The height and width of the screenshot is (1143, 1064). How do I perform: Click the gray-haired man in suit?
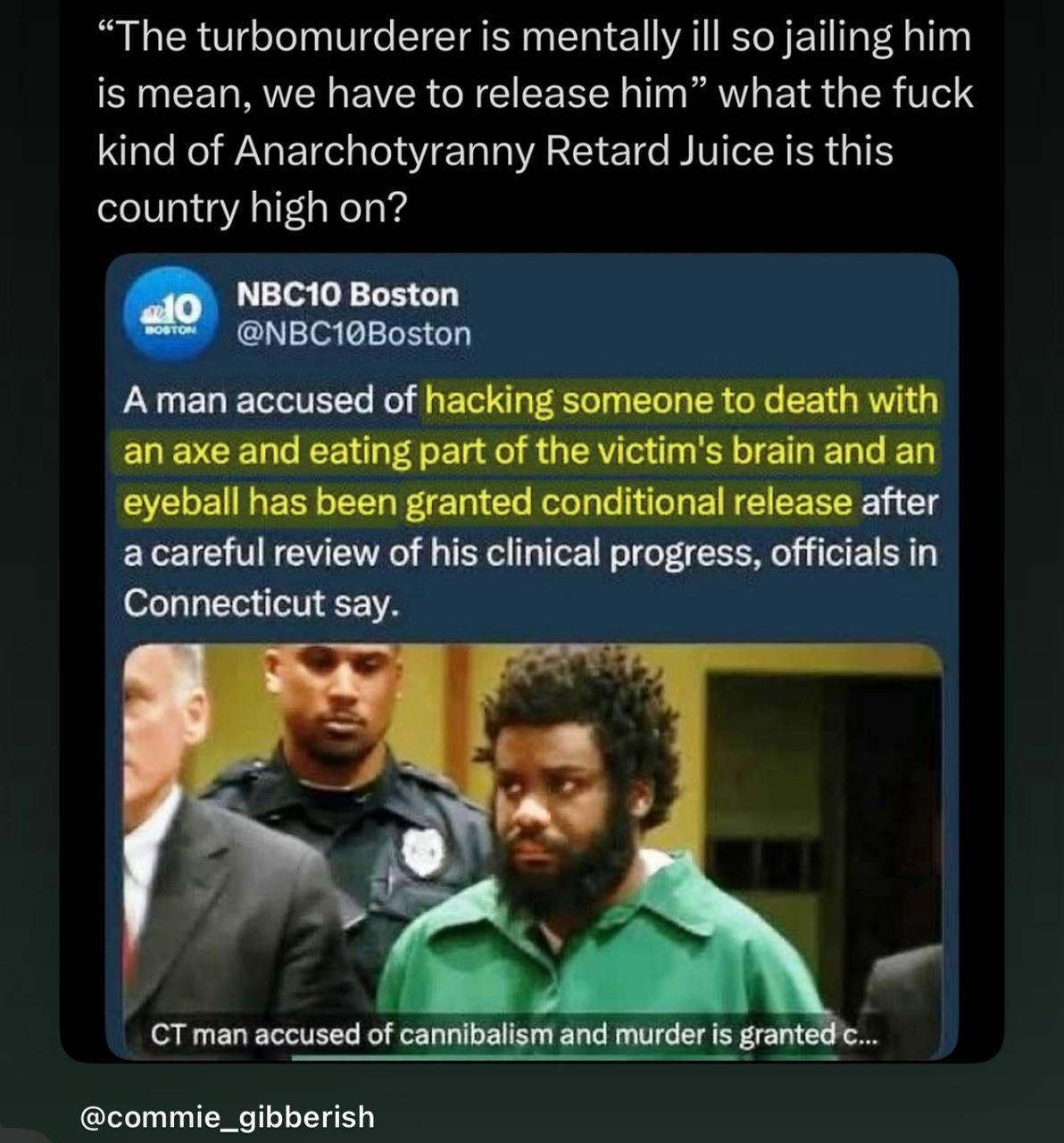(x=210, y=848)
